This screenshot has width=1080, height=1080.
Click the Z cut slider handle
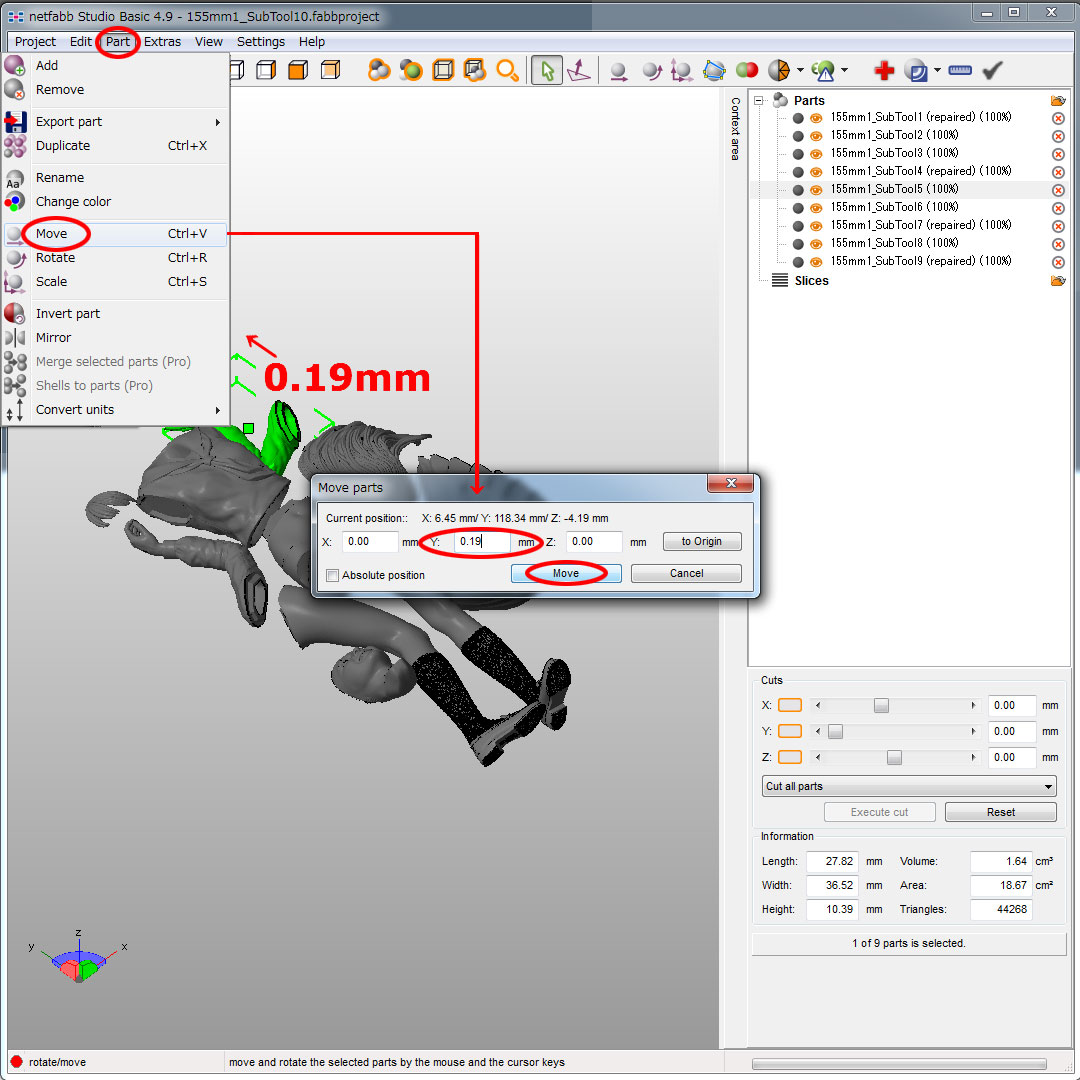click(894, 757)
